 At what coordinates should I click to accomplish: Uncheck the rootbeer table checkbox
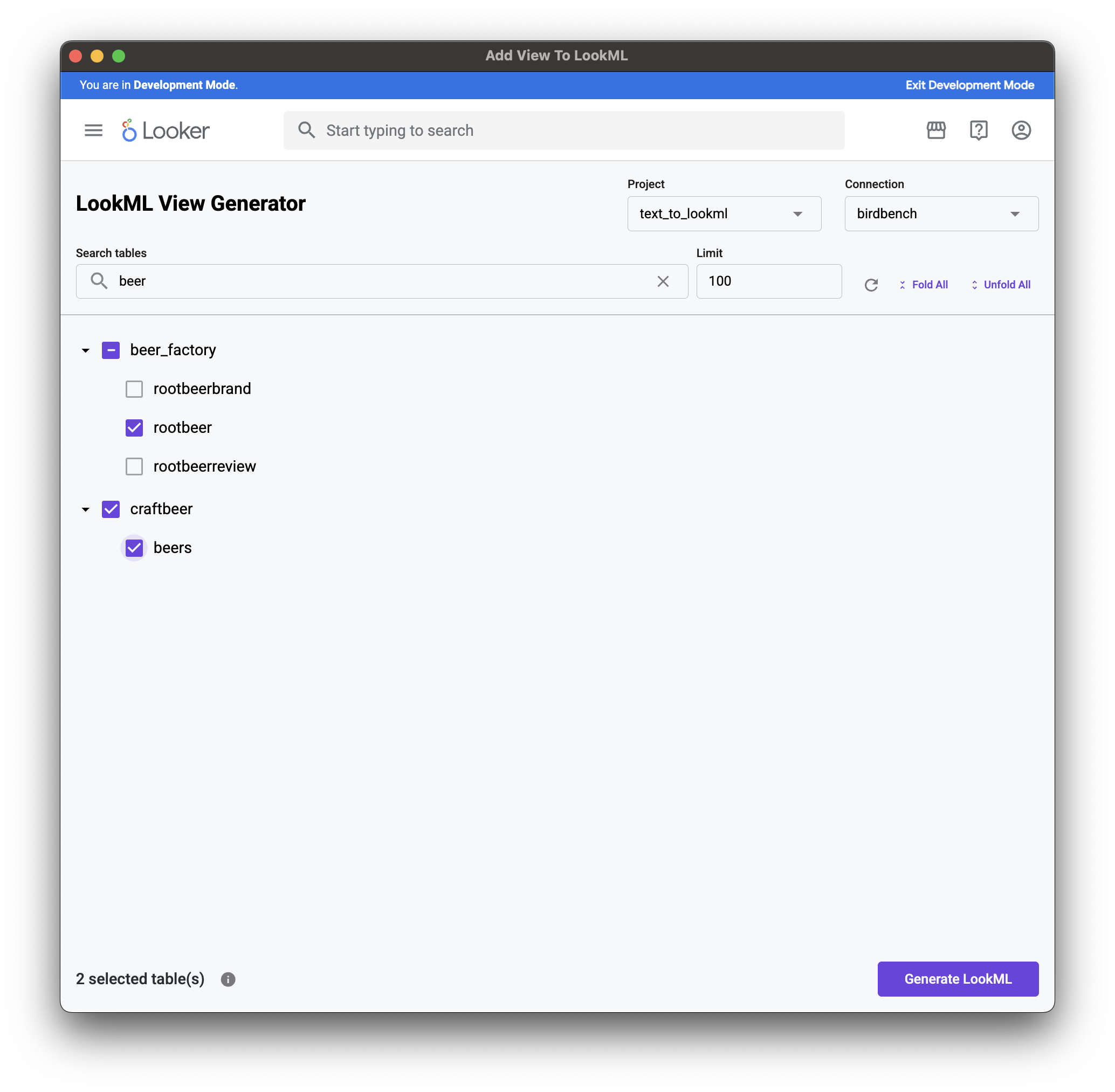(134, 428)
